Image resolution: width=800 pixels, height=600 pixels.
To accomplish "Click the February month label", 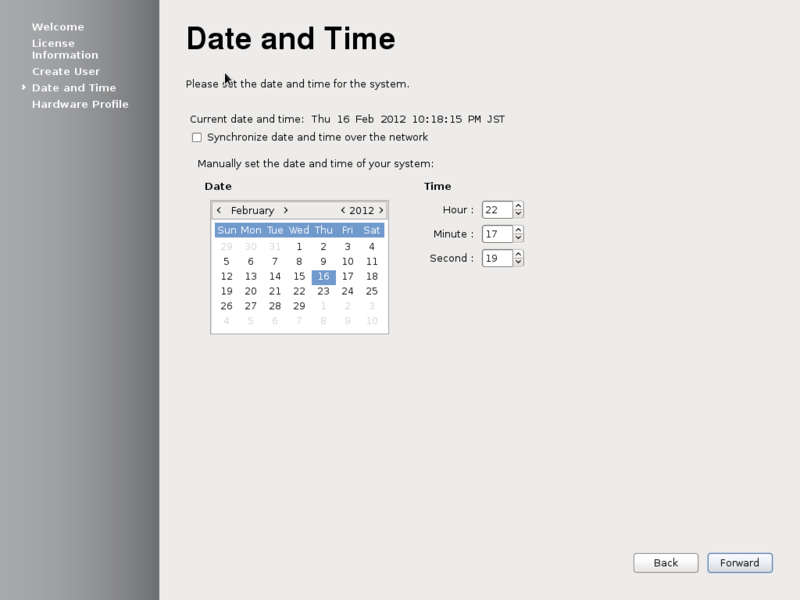I will coord(253,210).
